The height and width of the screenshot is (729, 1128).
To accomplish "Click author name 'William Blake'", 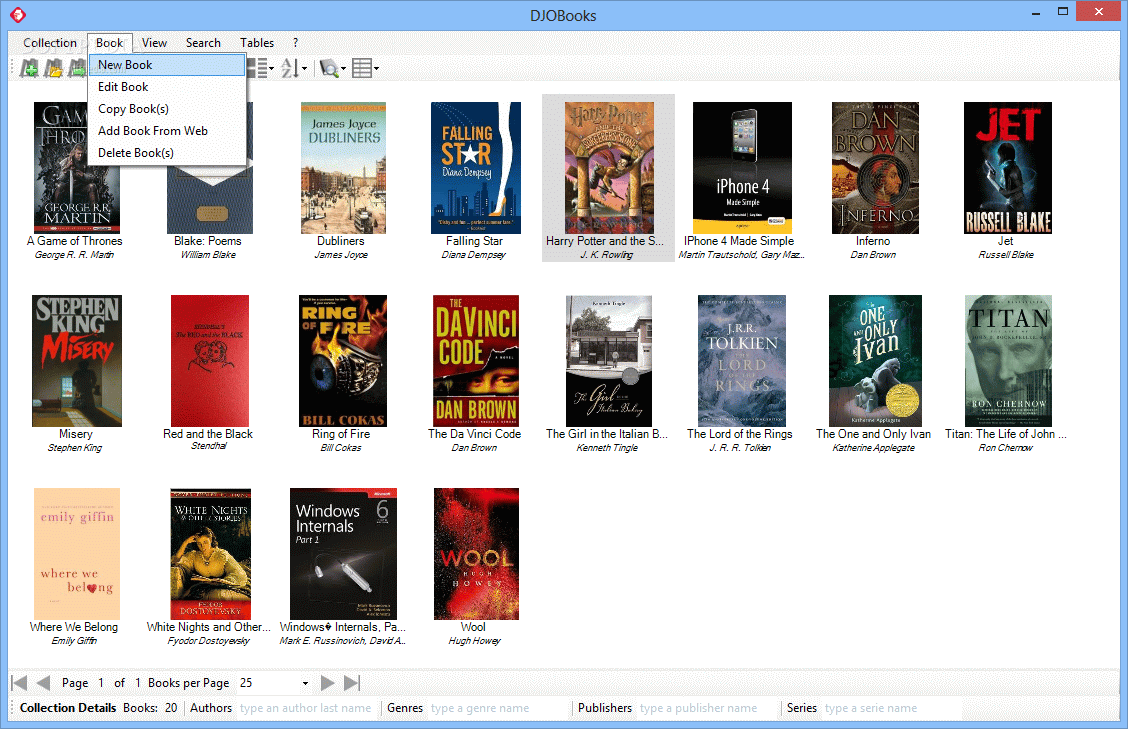I will coord(208,255).
